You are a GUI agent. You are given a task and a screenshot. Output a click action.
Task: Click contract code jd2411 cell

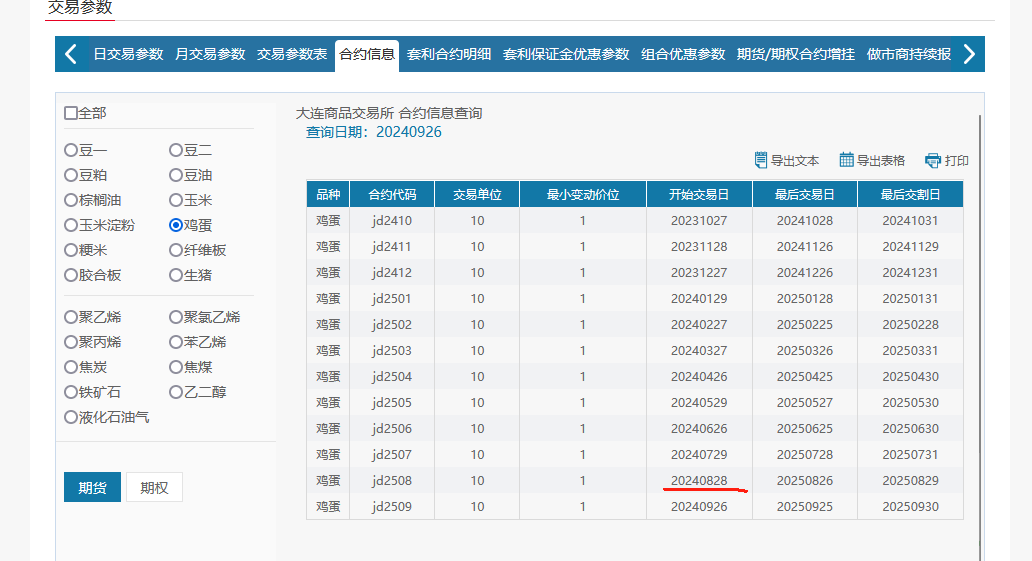(x=392, y=247)
